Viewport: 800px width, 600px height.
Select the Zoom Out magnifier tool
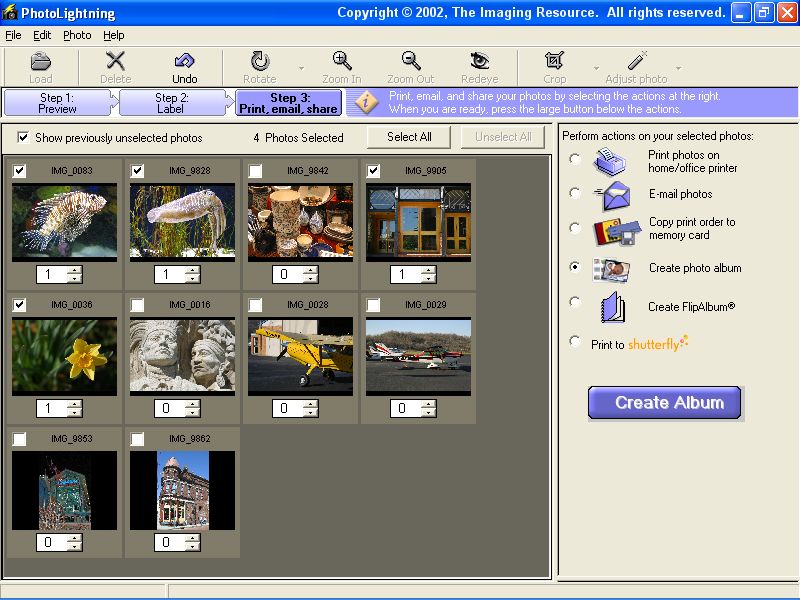click(x=410, y=62)
